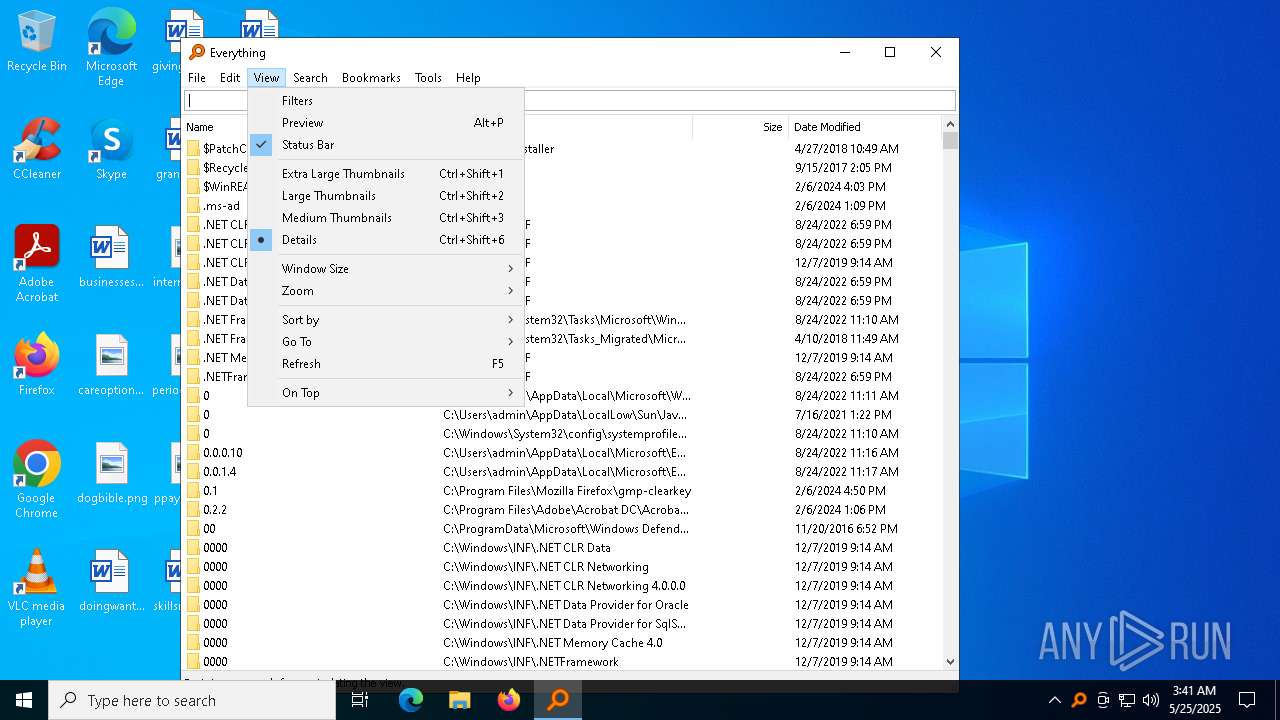The height and width of the screenshot is (720, 1280).
Task: Open network status tray icon
Action: coord(1127,700)
